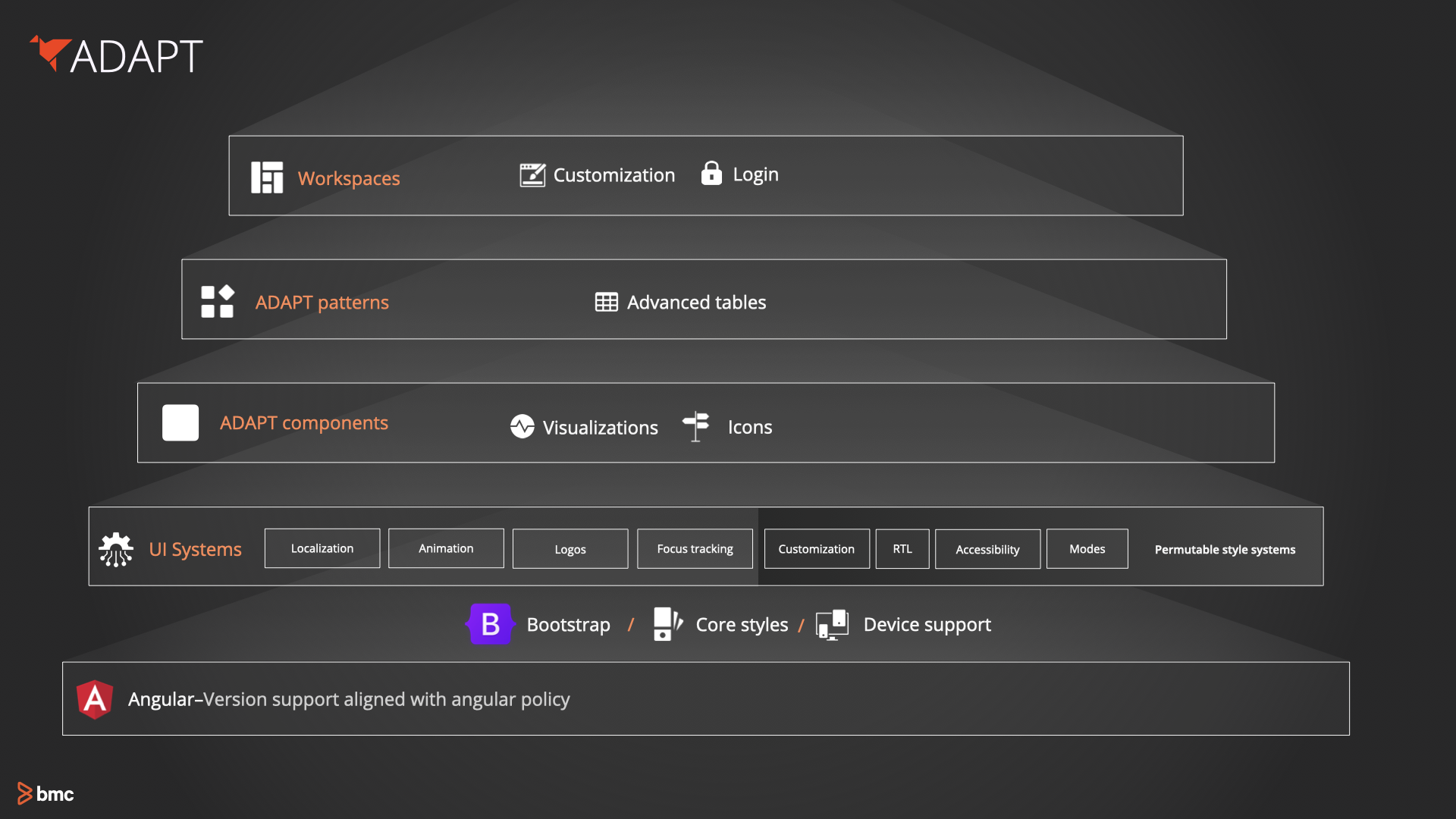
Task: Click the Modes box
Action: tap(1087, 549)
